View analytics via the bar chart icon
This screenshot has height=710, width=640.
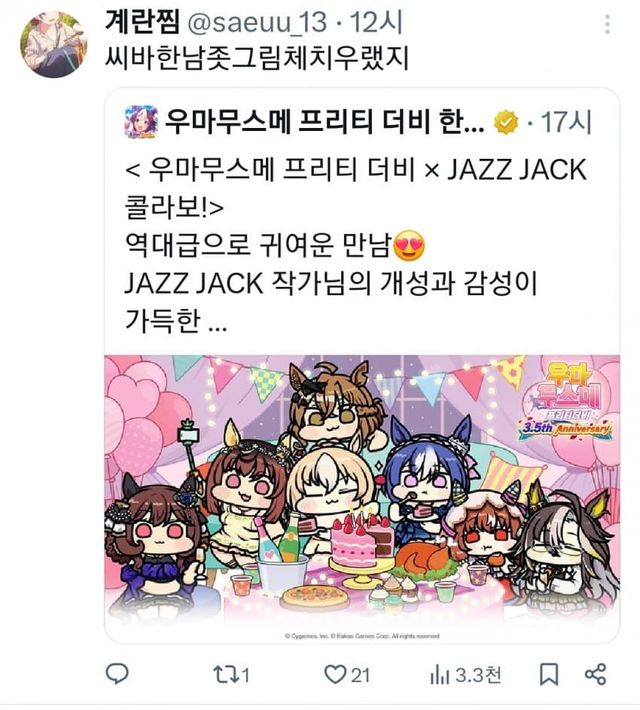point(439,675)
